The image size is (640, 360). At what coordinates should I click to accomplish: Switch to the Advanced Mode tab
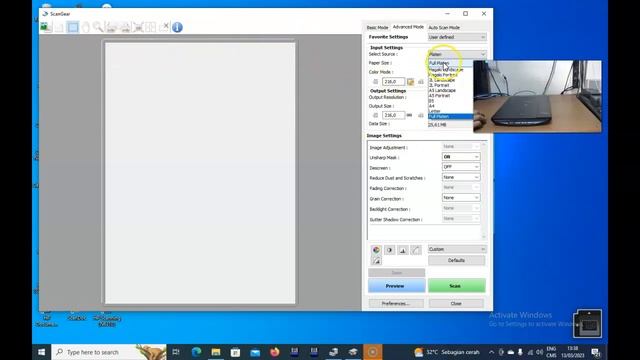pos(408,27)
